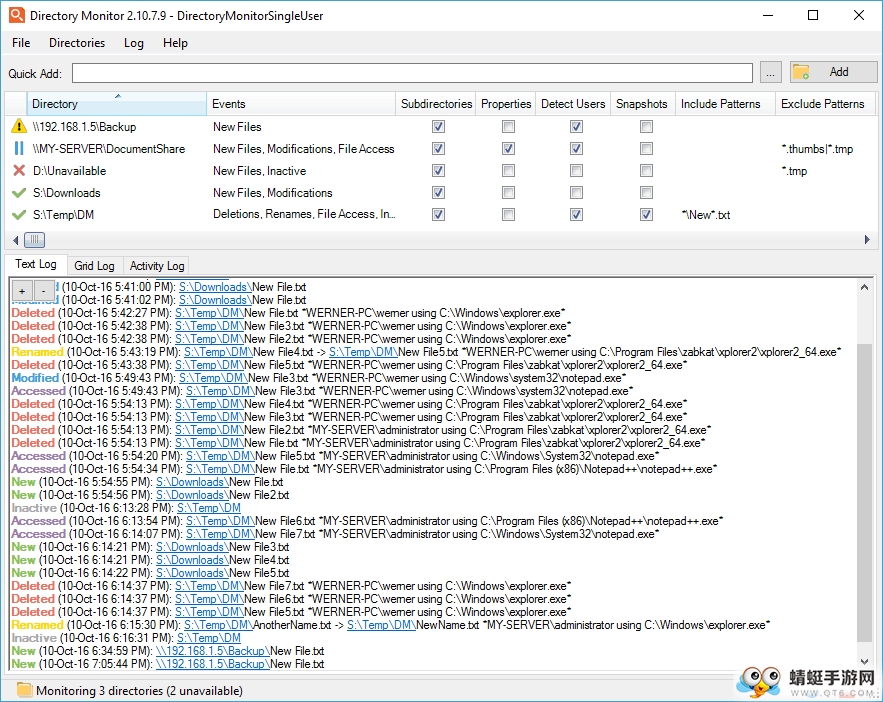Toggle Properties checkbox for S:\Downloads
The width and height of the screenshot is (883, 702).
click(x=508, y=193)
